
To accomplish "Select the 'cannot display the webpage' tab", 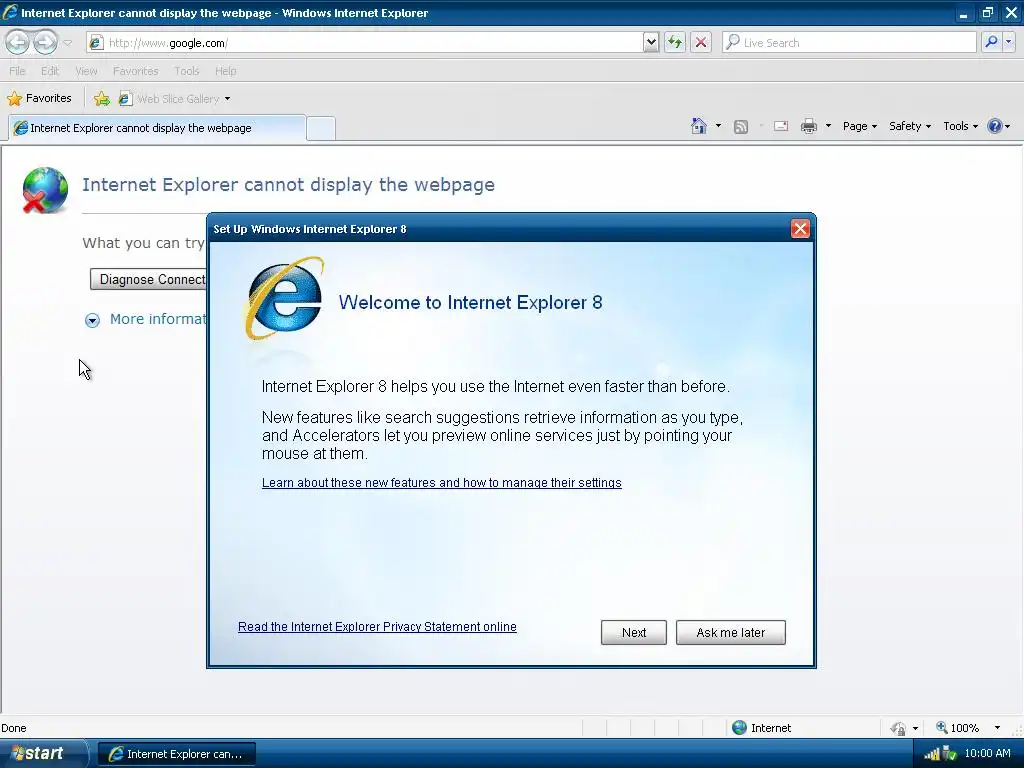I will pyautogui.click(x=157, y=128).
